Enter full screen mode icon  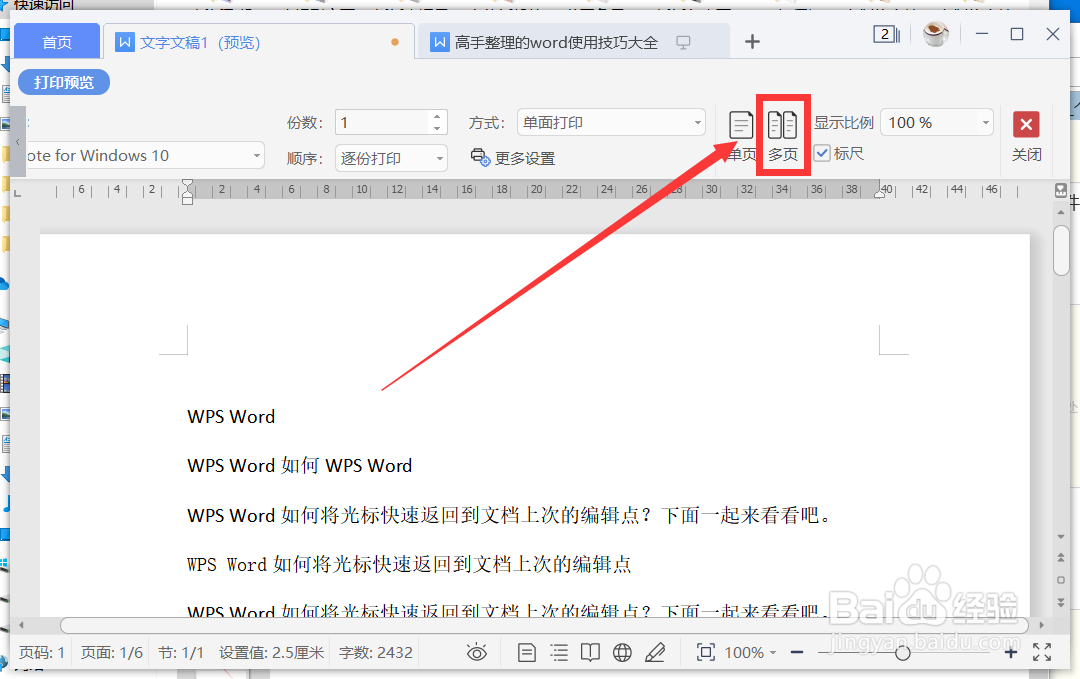click(x=1042, y=652)
